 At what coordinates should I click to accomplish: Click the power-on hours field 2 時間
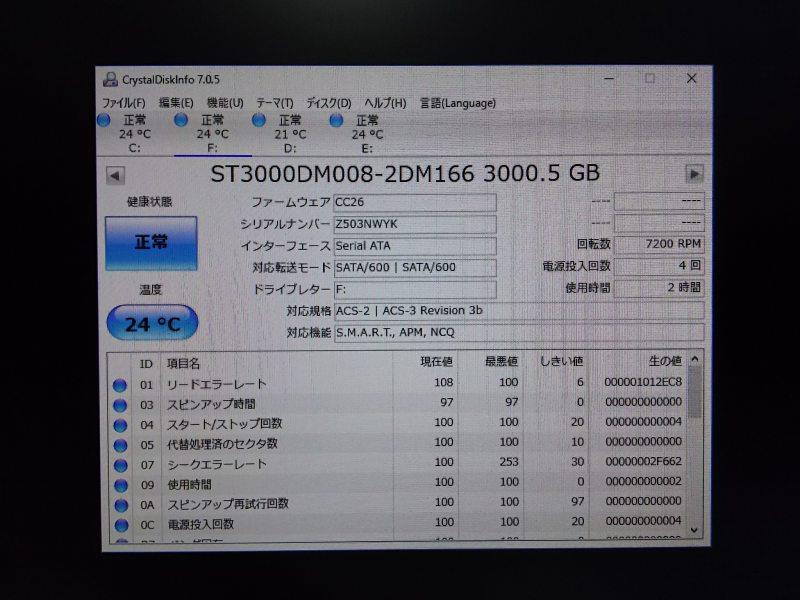659,288
